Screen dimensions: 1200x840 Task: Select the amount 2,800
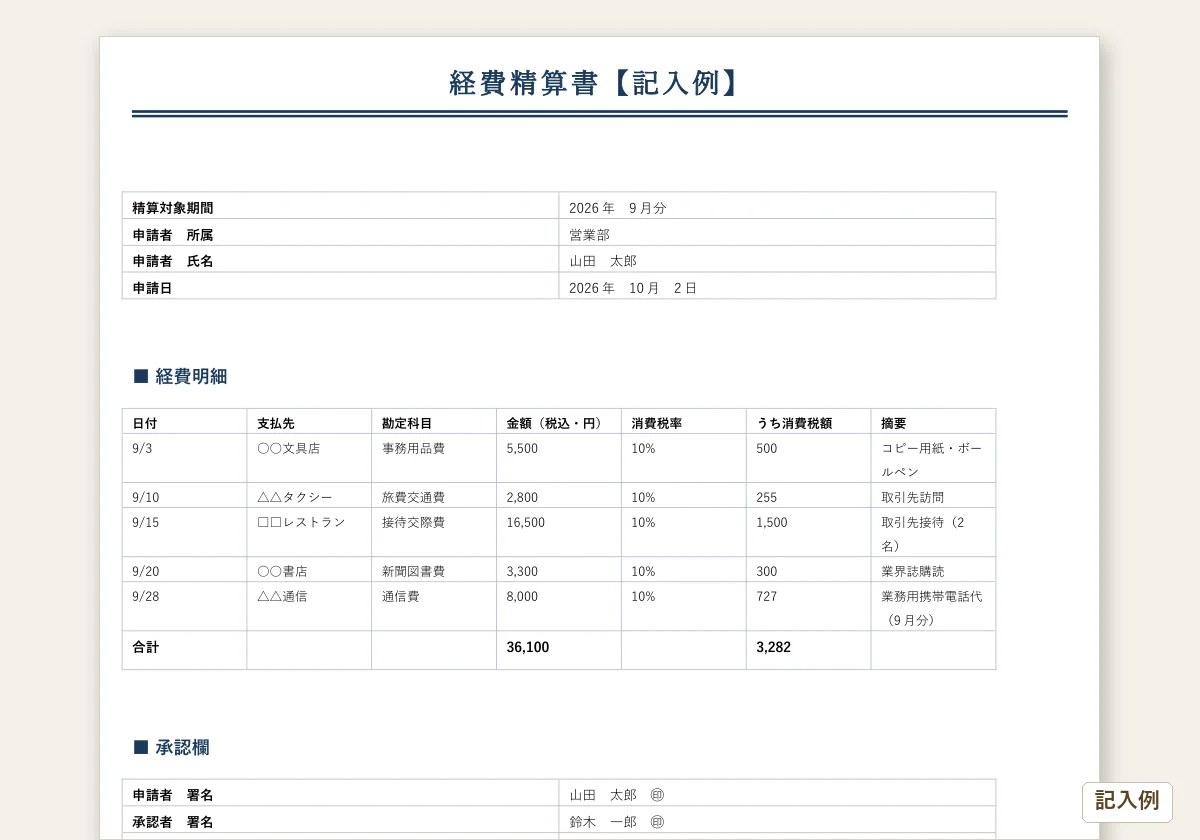(522, 497)
